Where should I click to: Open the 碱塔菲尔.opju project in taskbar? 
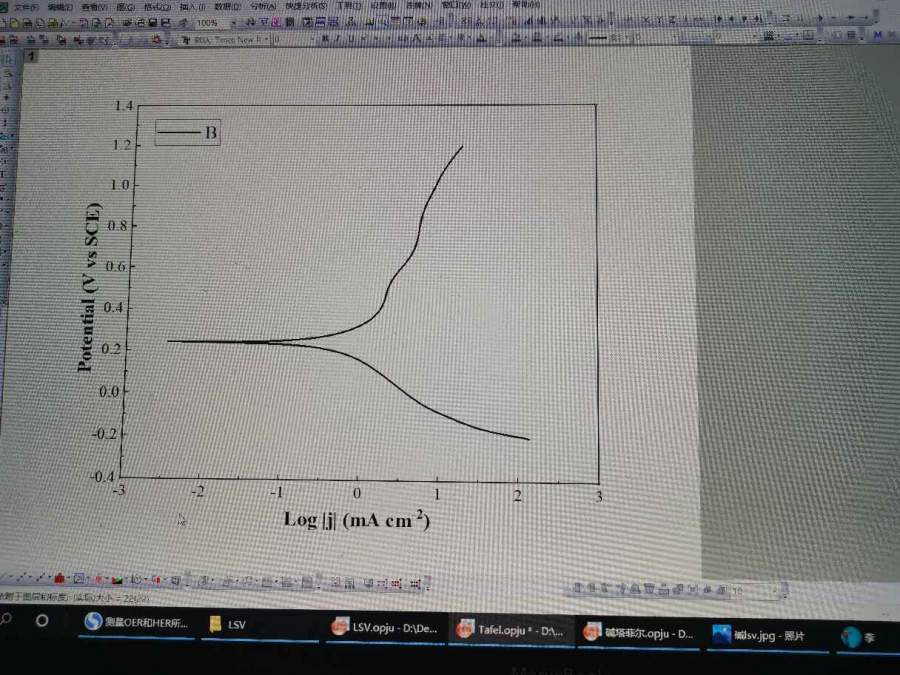638,633
